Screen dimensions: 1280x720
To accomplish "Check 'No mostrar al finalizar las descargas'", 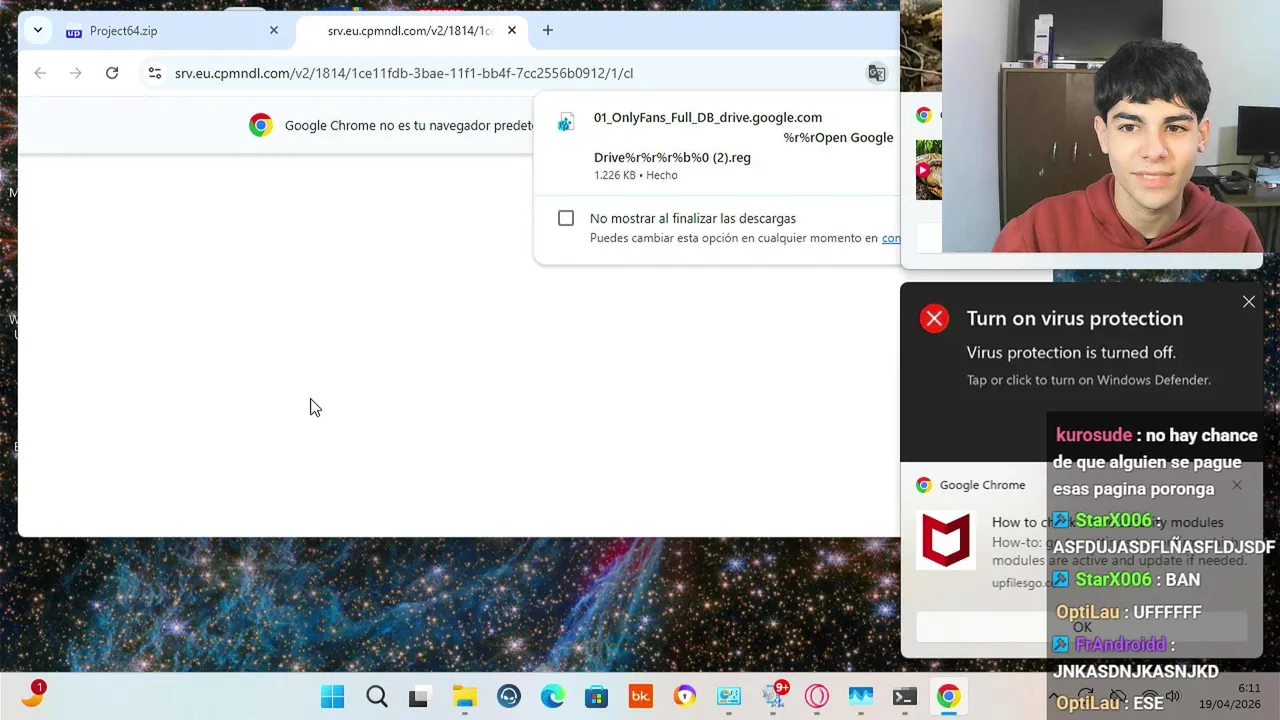I will click(x=566, y=218).
